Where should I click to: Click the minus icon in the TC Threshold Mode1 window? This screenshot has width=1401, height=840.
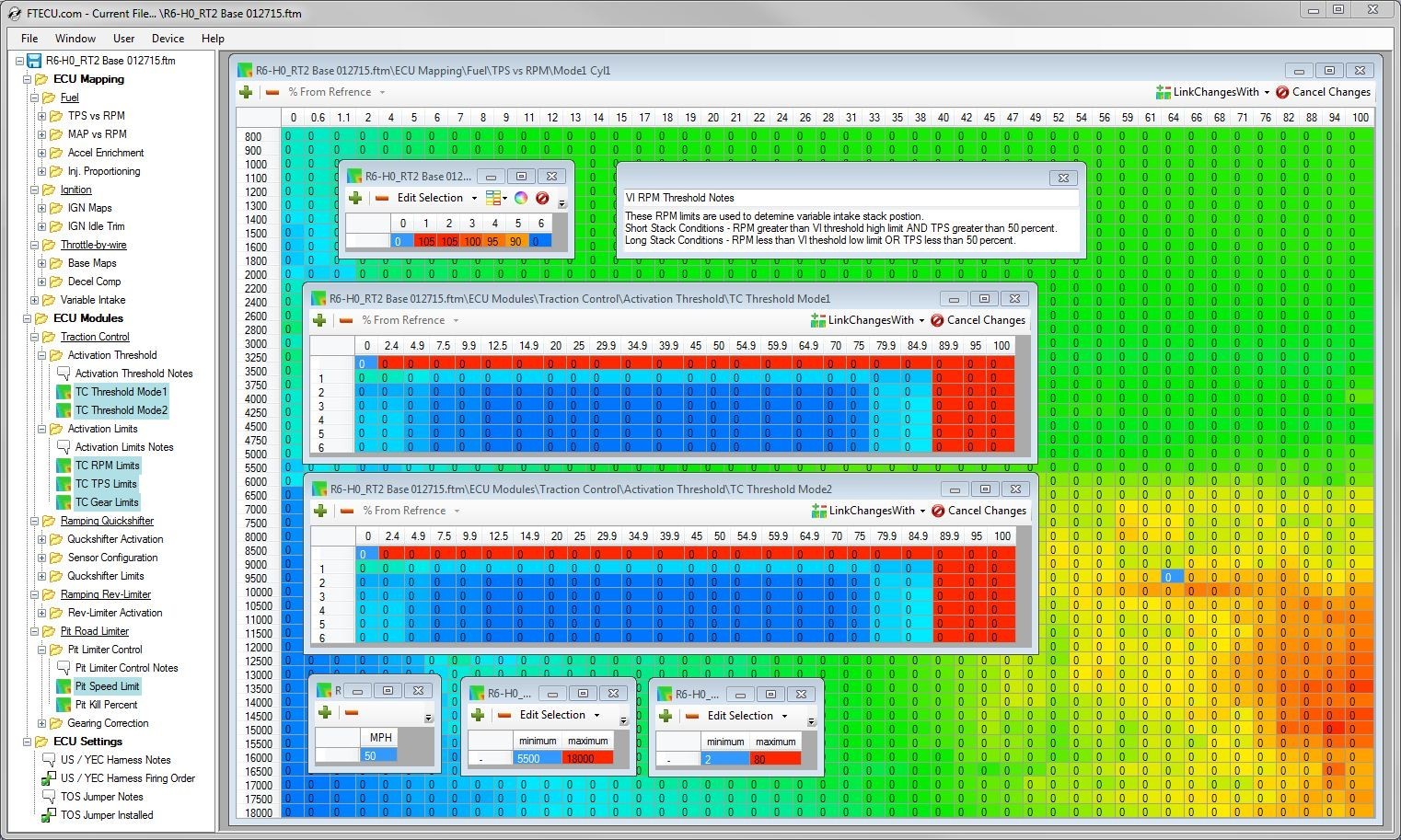[x=346, y=320]
